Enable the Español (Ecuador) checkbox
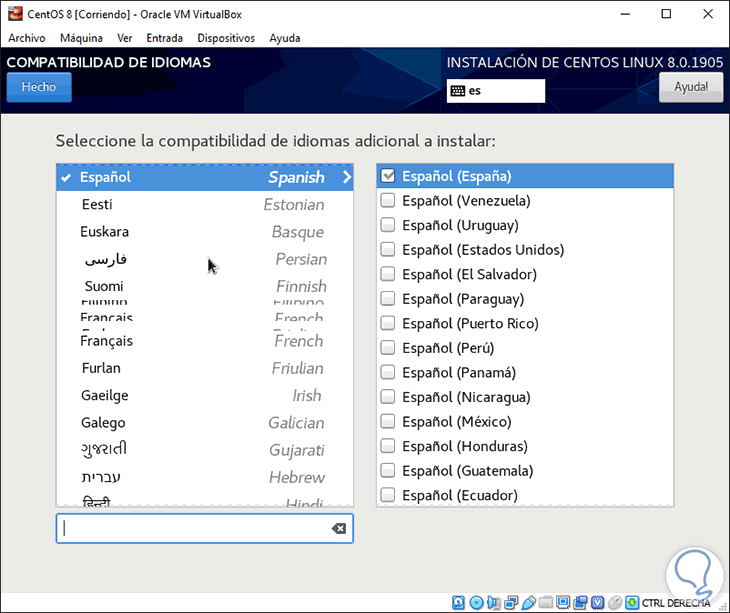This screenshot has width=730, height=613. click(387, 495)
